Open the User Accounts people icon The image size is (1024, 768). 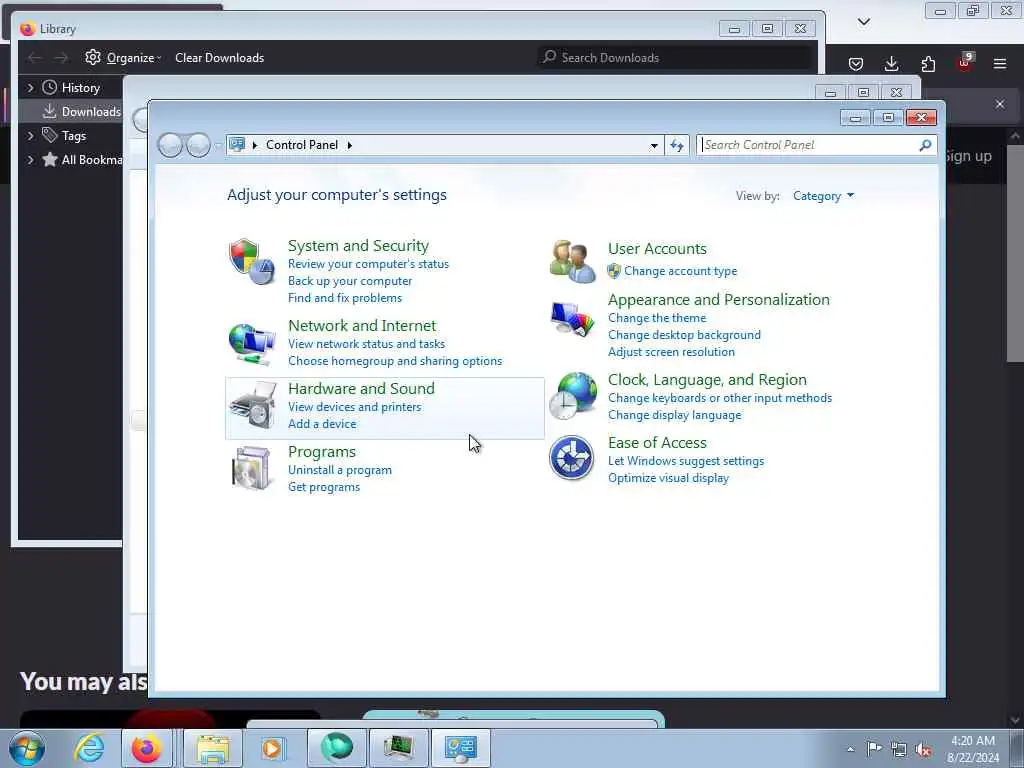point(572,261)
